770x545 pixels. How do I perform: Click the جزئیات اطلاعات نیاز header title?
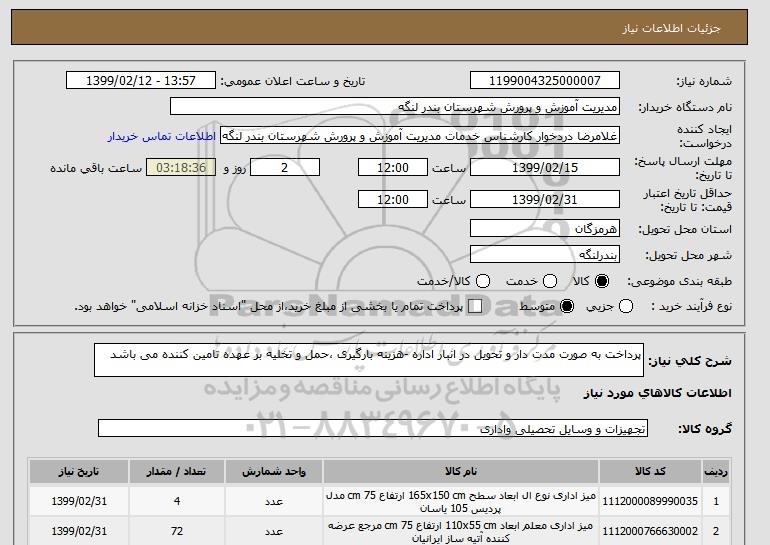pos(671,28)
